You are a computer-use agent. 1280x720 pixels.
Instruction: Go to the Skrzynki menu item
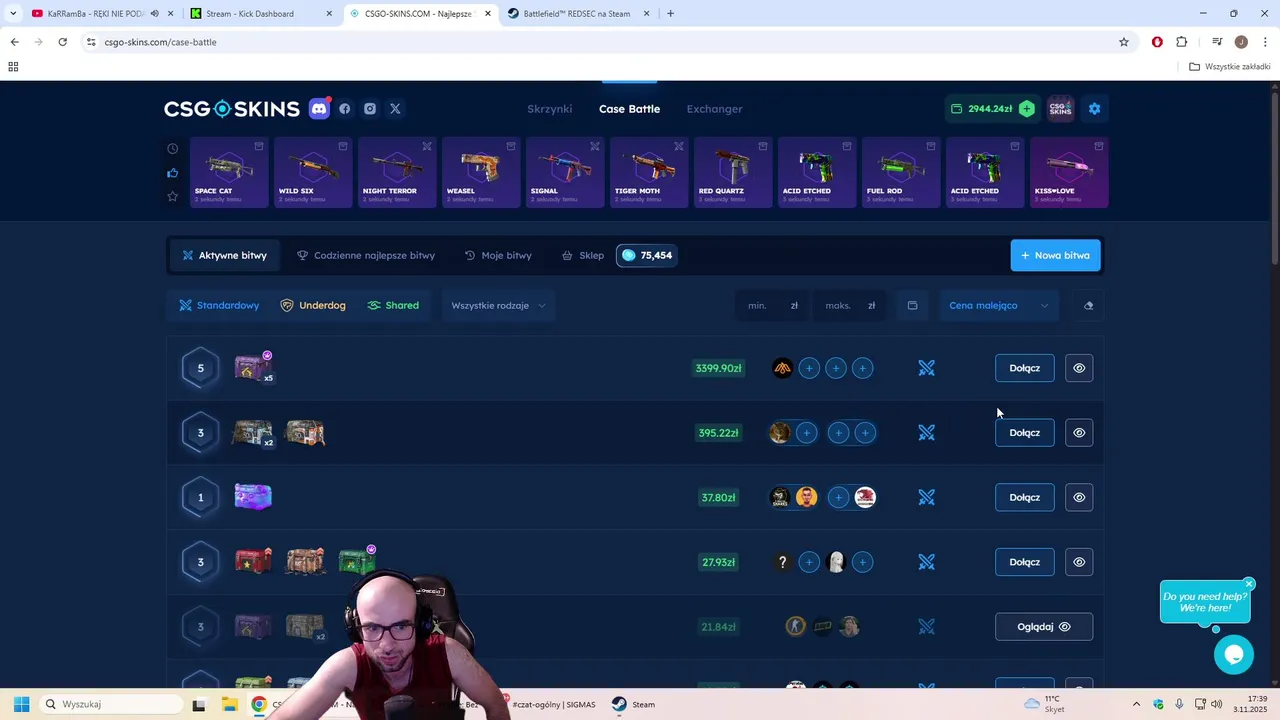(x=550, y=109)
